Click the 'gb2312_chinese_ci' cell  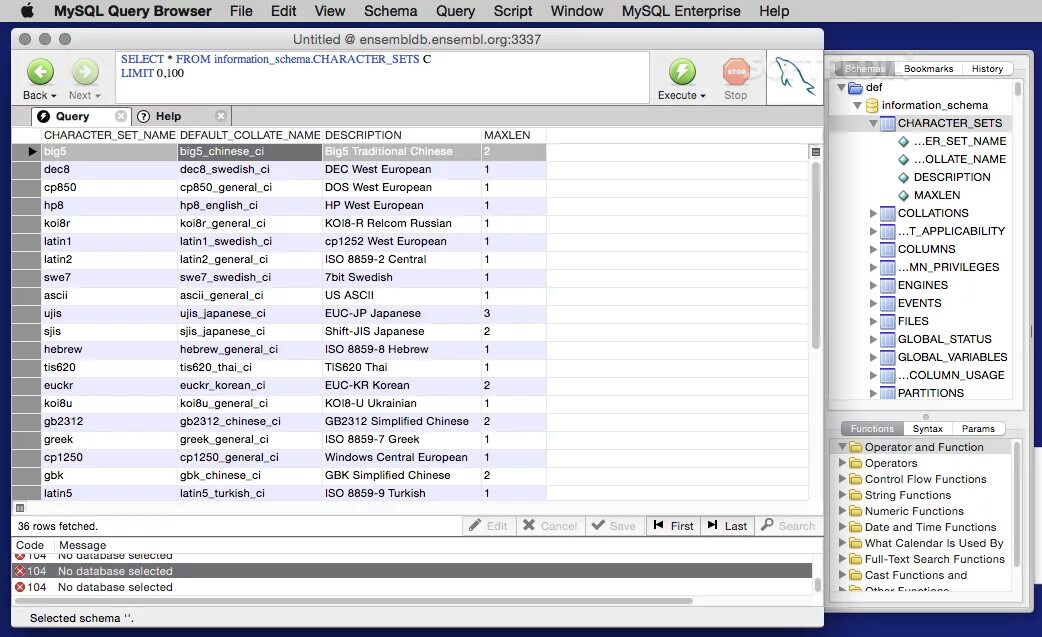[250, 421]
